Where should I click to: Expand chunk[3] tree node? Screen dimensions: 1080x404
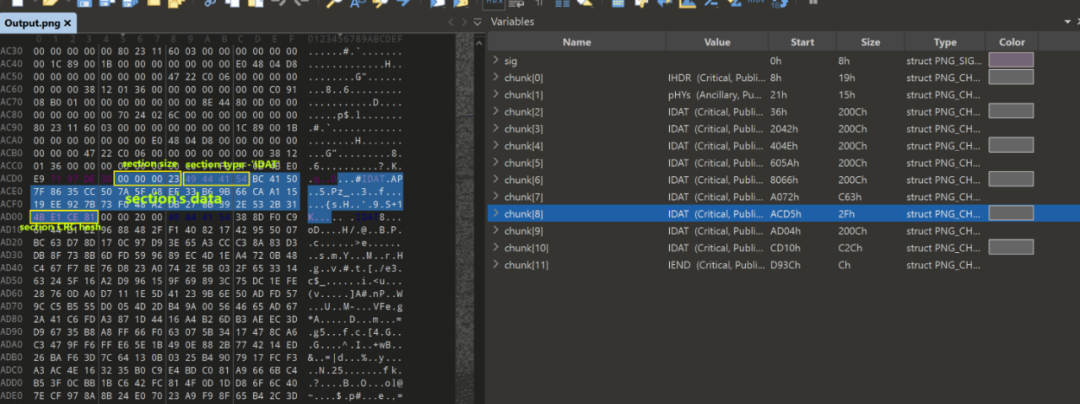(x=496, y=129)
